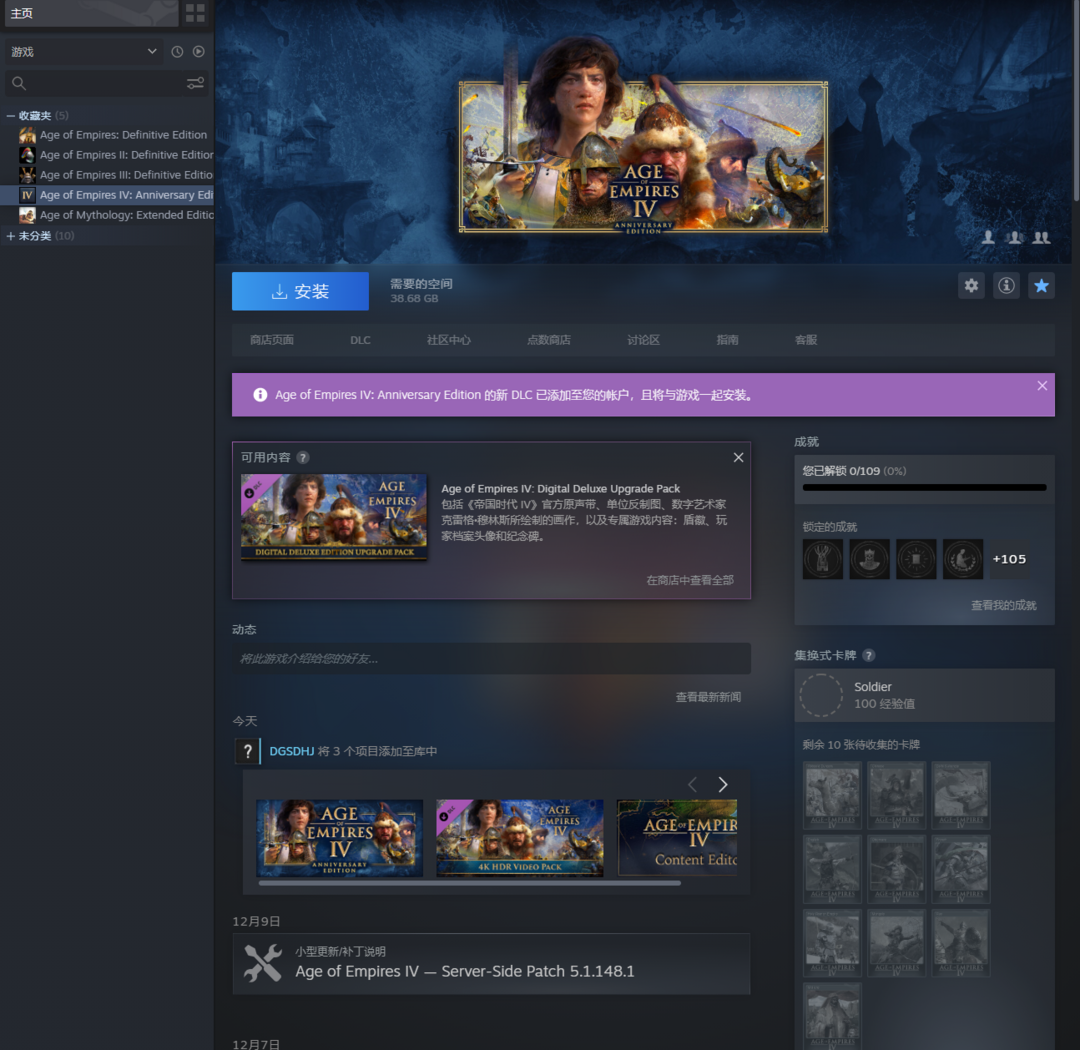Click the recent activity clock icon

point(177,52)
